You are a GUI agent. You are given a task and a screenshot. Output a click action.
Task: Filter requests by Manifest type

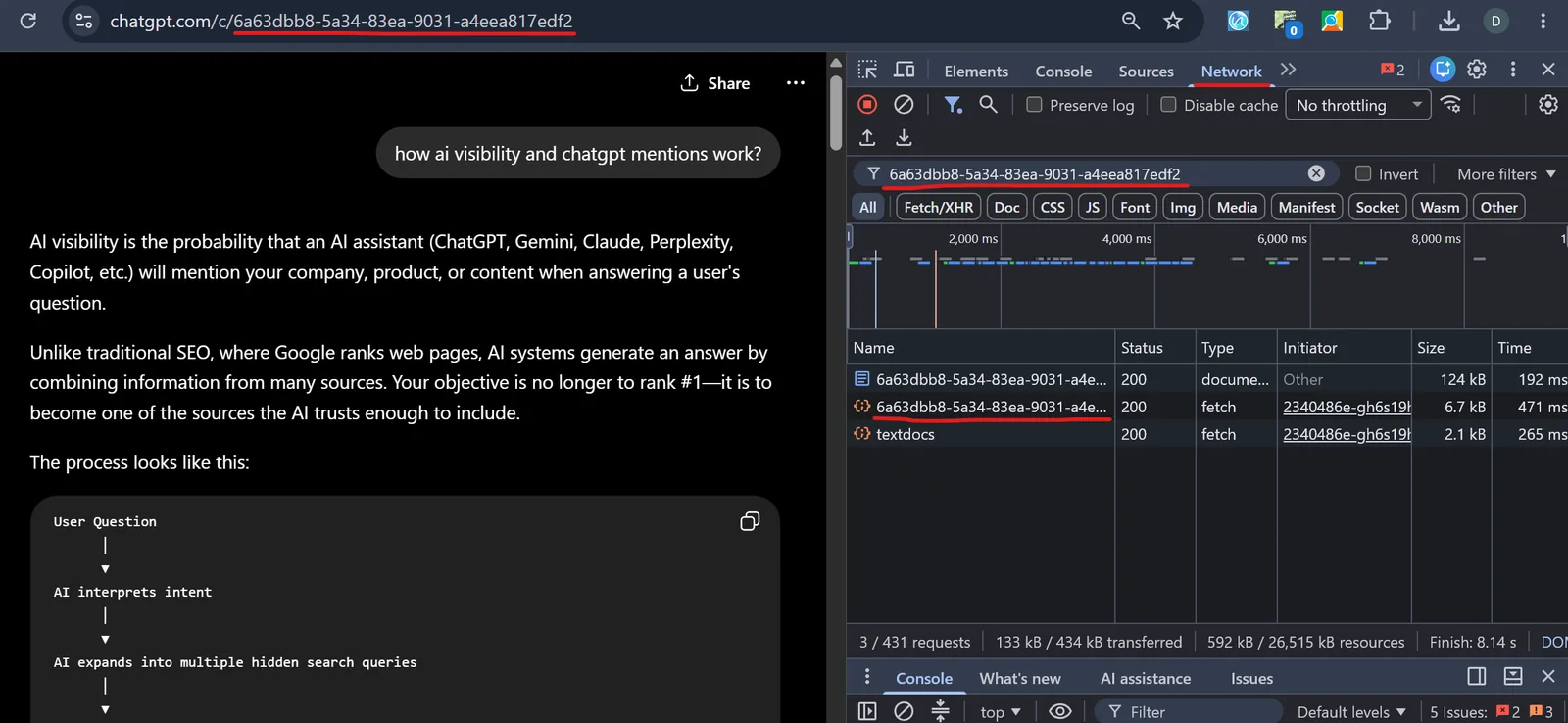click(1306, 207)
